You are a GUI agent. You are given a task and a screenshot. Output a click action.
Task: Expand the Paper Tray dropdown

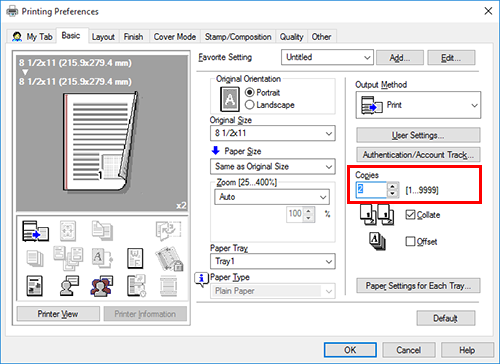point(273,261)
